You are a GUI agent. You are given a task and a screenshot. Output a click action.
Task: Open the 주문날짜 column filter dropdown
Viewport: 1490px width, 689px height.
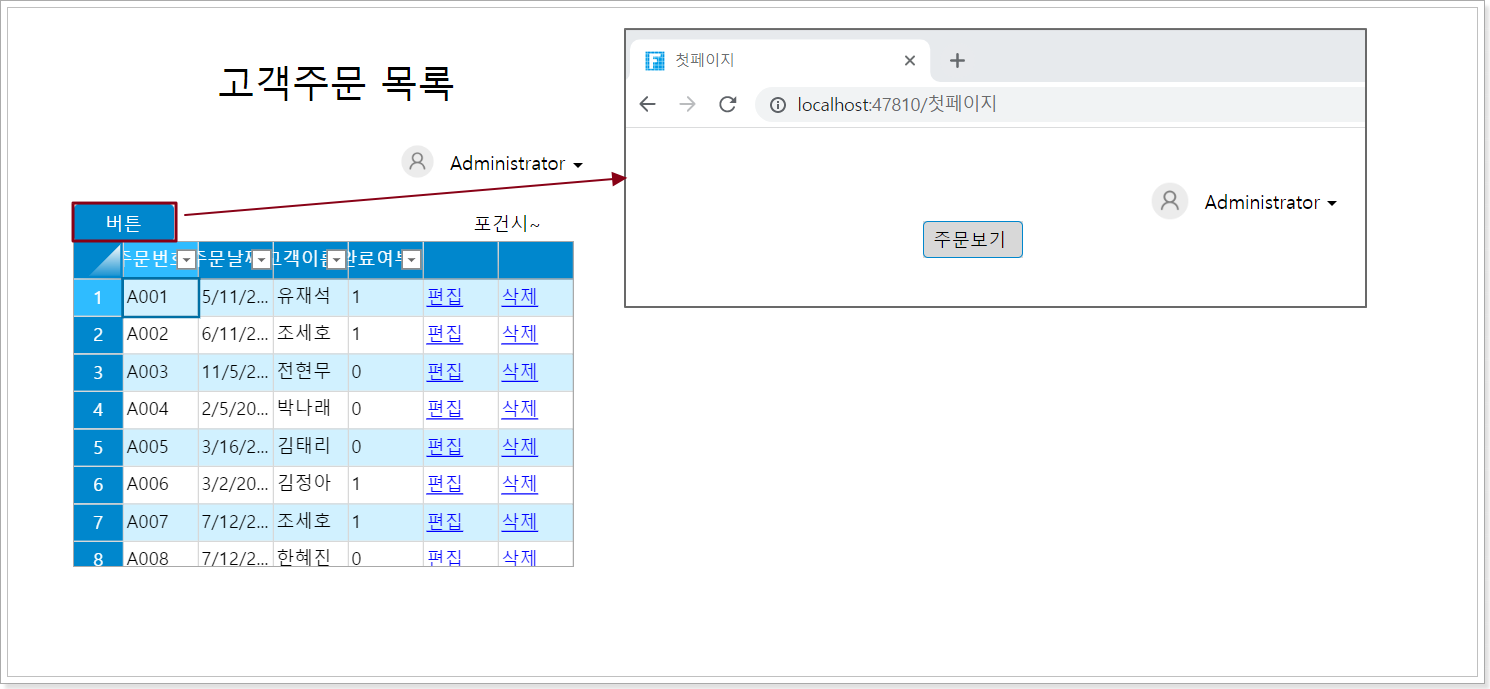(261, 260)
